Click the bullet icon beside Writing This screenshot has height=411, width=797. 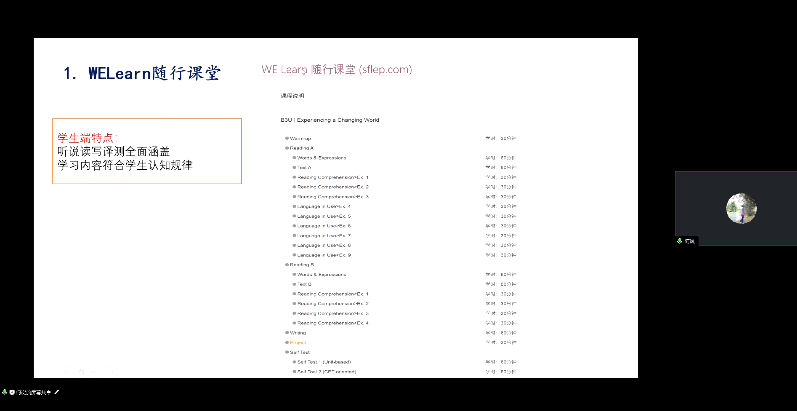pyautogui.click(x=286, y=333)
